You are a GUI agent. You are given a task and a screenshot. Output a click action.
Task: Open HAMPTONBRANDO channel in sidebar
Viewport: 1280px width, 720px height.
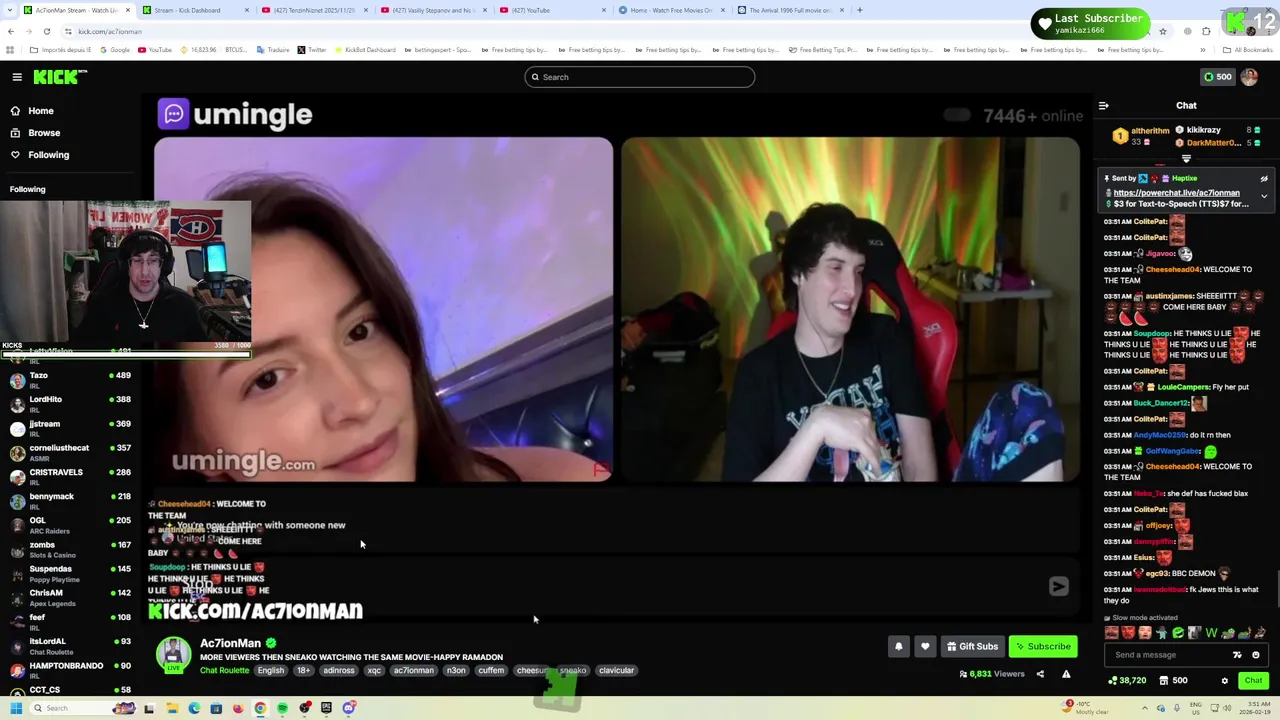click(x=68, y=670)
